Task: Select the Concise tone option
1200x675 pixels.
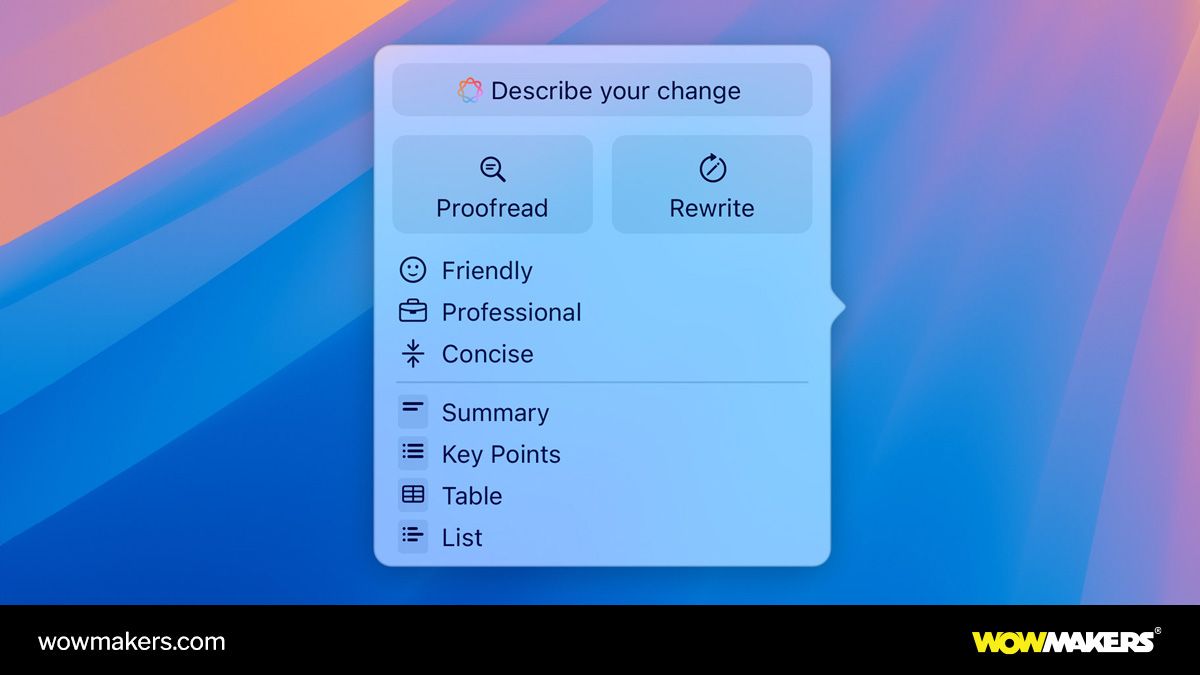Action: point(487,354)
